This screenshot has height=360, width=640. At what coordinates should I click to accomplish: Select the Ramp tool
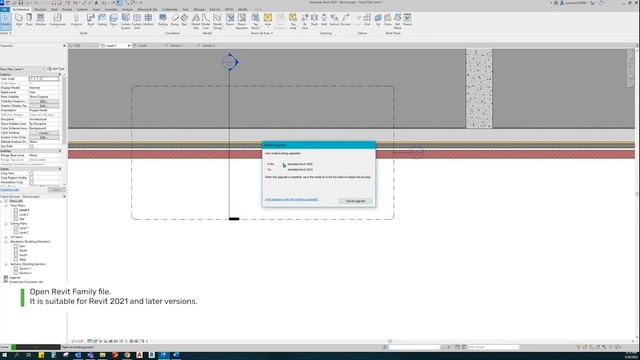pos(175,20)
